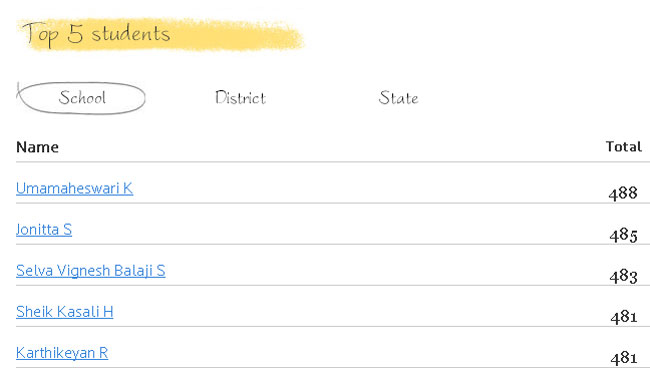
Task: Click the blank yellow brush stroke right of heading
Action: [238, 36]
